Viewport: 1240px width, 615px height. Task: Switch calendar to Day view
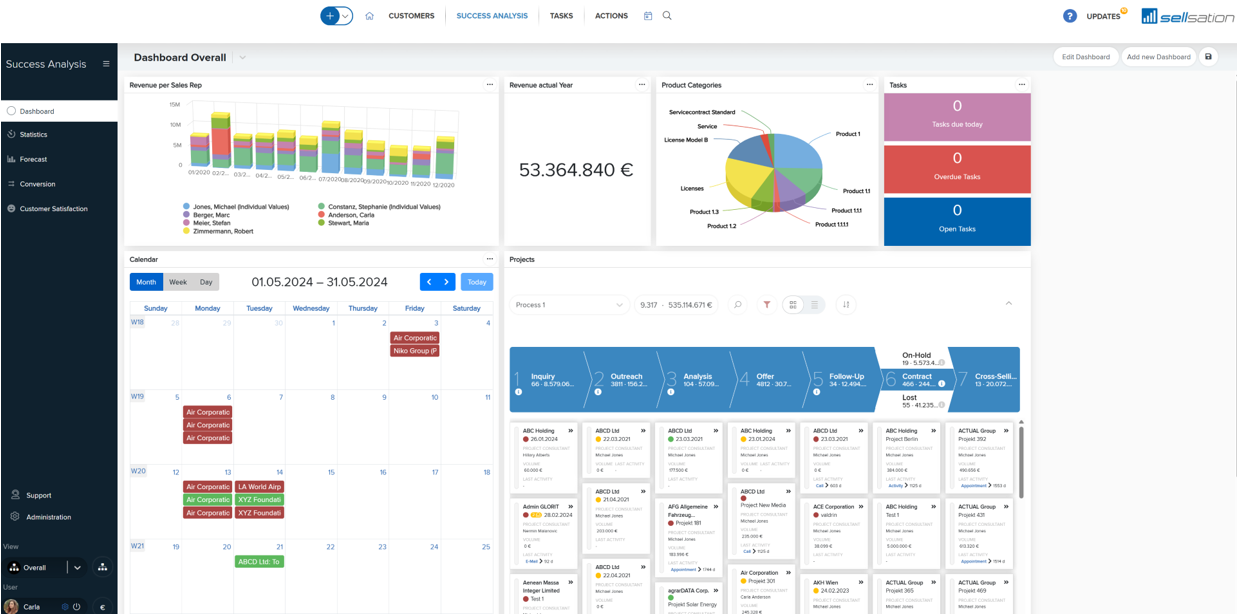click(206, 282)
